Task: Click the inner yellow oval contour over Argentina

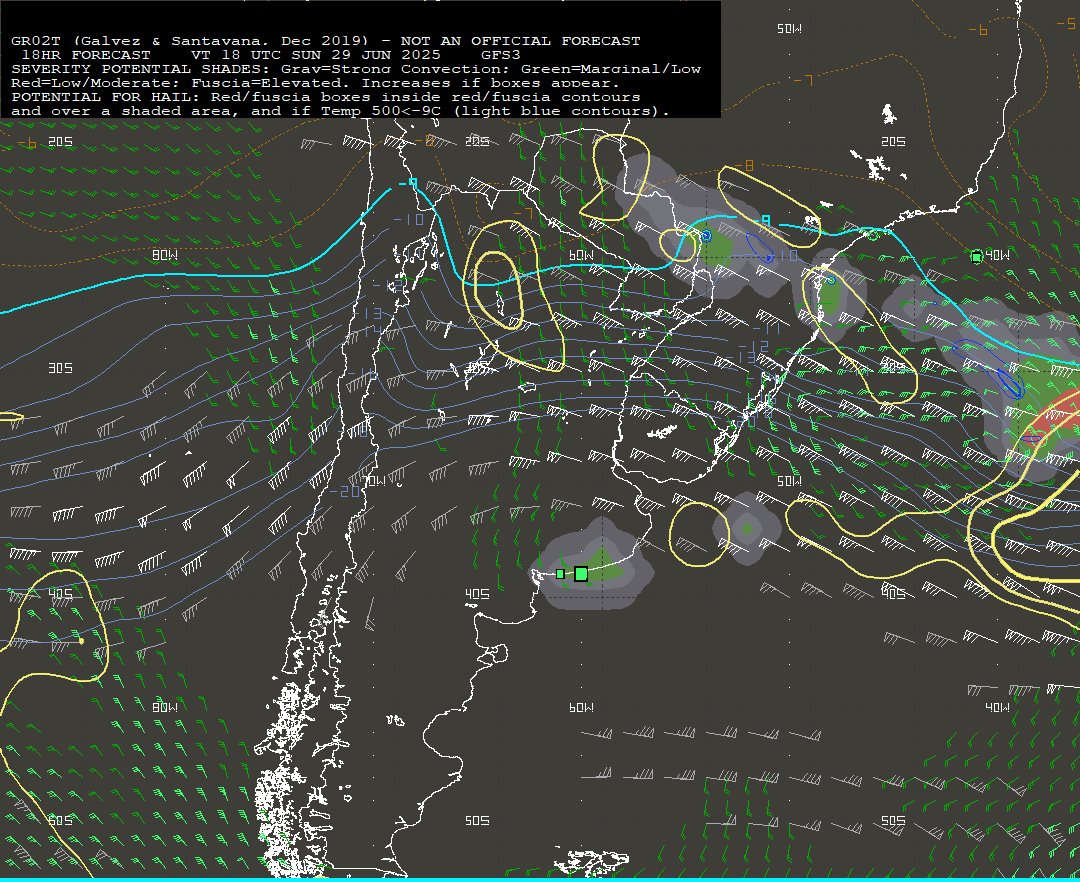Action: tap(498, 290)
